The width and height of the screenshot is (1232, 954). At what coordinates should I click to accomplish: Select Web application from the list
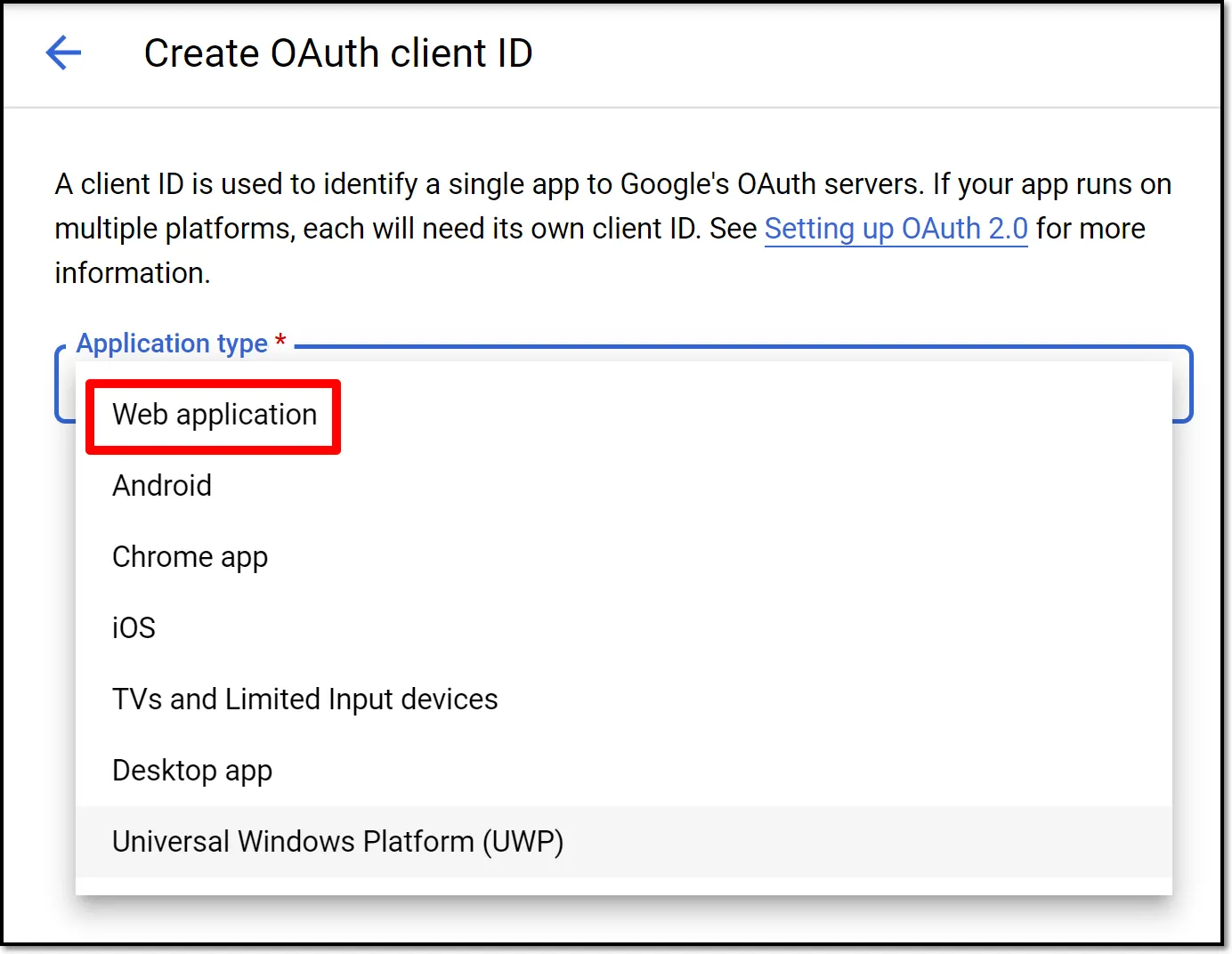pos(623,415)
